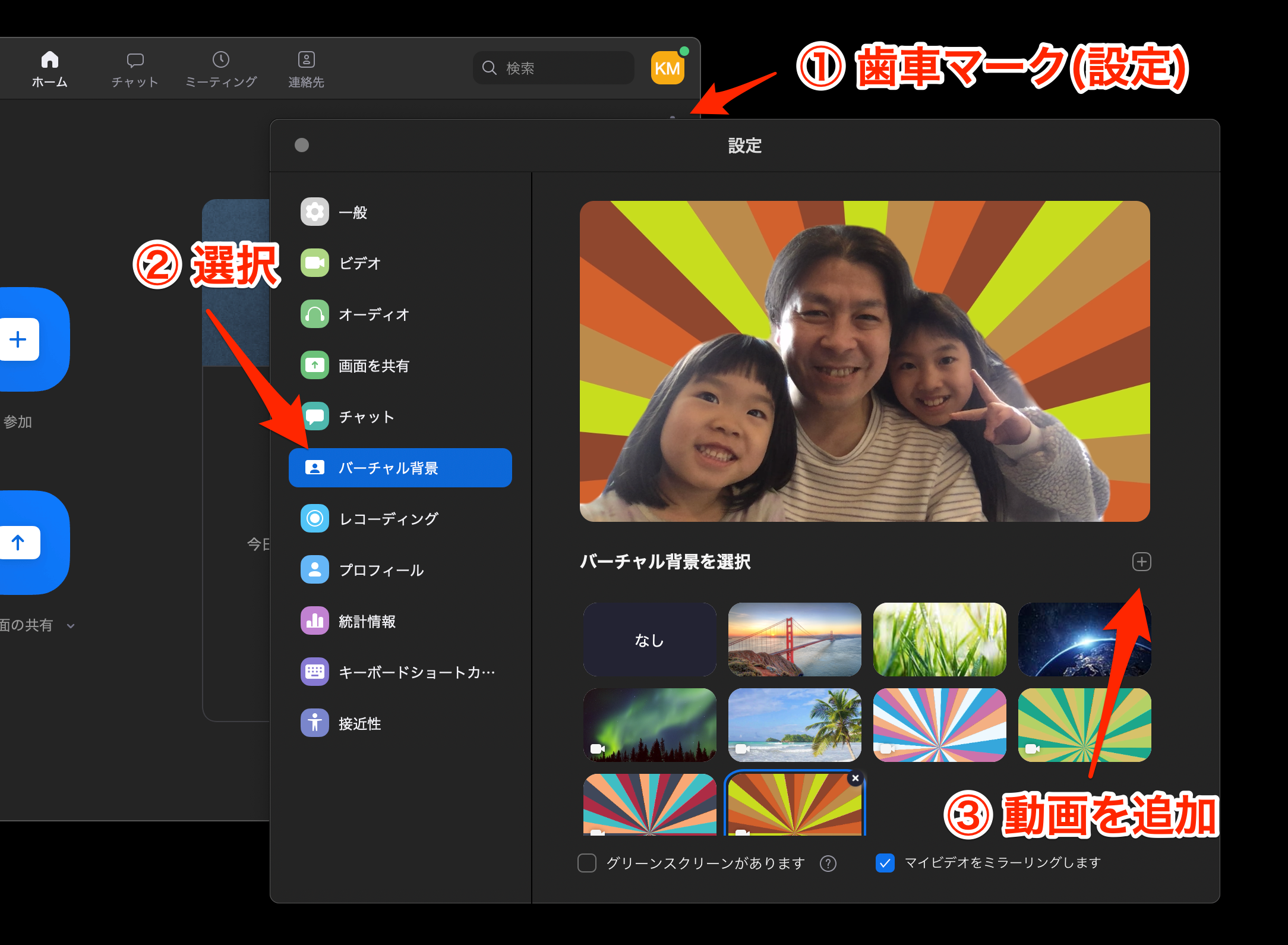Enable グリーンスクリーンがあります checkbox
The height and width of the screenshot is (945, 1288).
tap(587, 862)
